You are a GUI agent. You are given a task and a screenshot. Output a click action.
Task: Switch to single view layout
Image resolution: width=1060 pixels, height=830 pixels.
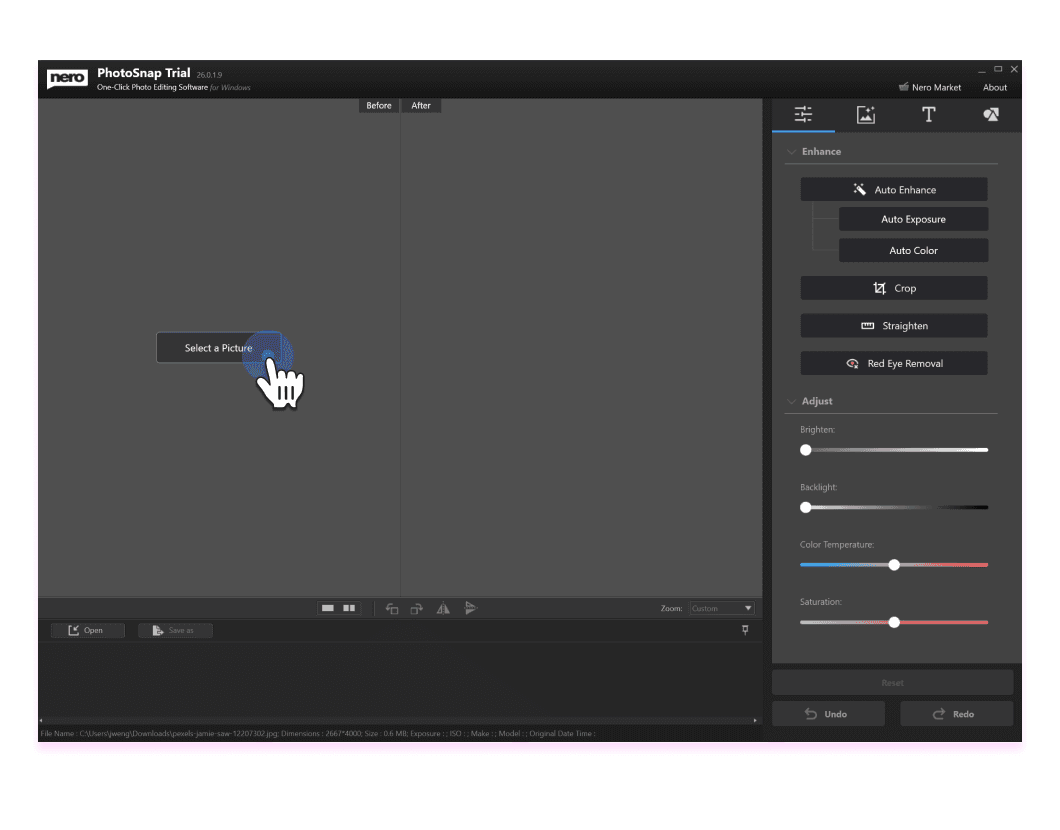point(328,608)
